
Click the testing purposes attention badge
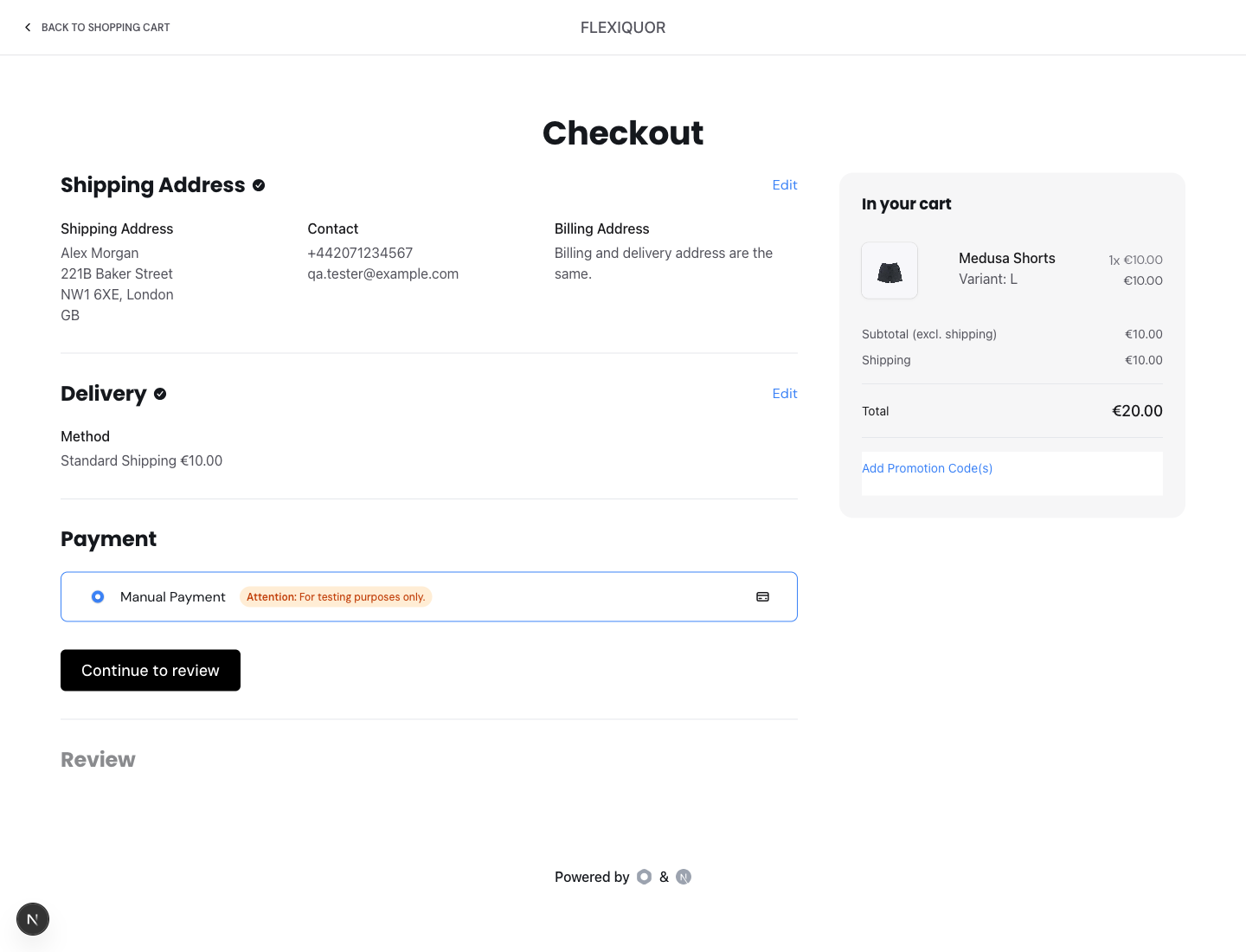pos(336,597)
